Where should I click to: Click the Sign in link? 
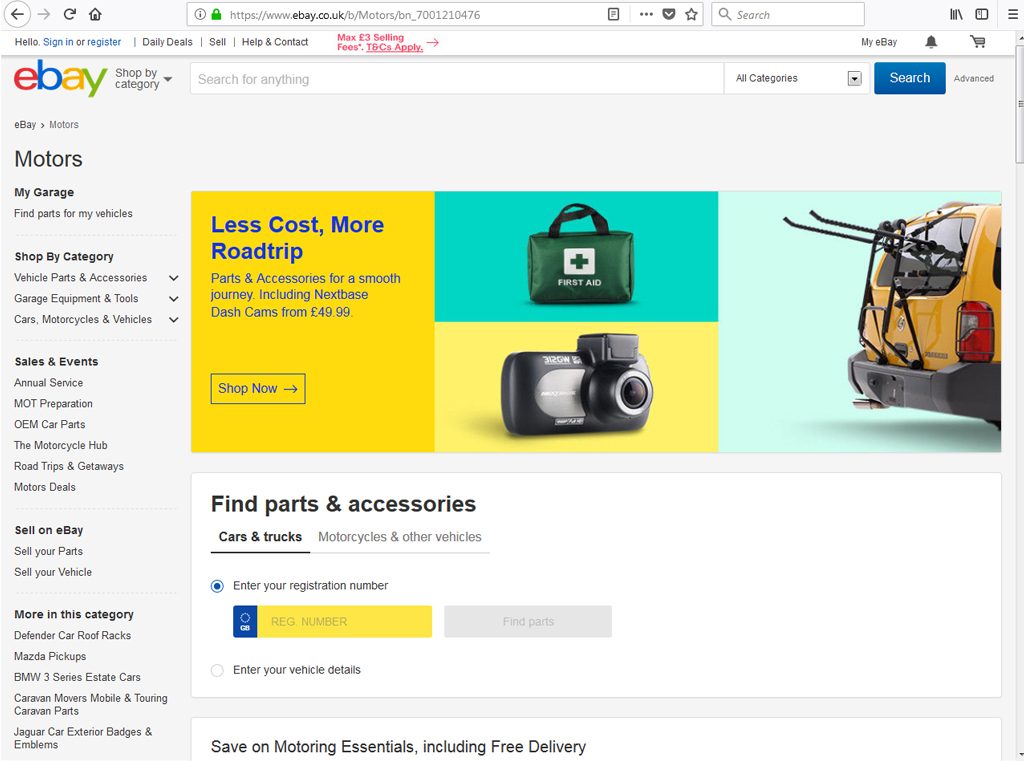58,42
